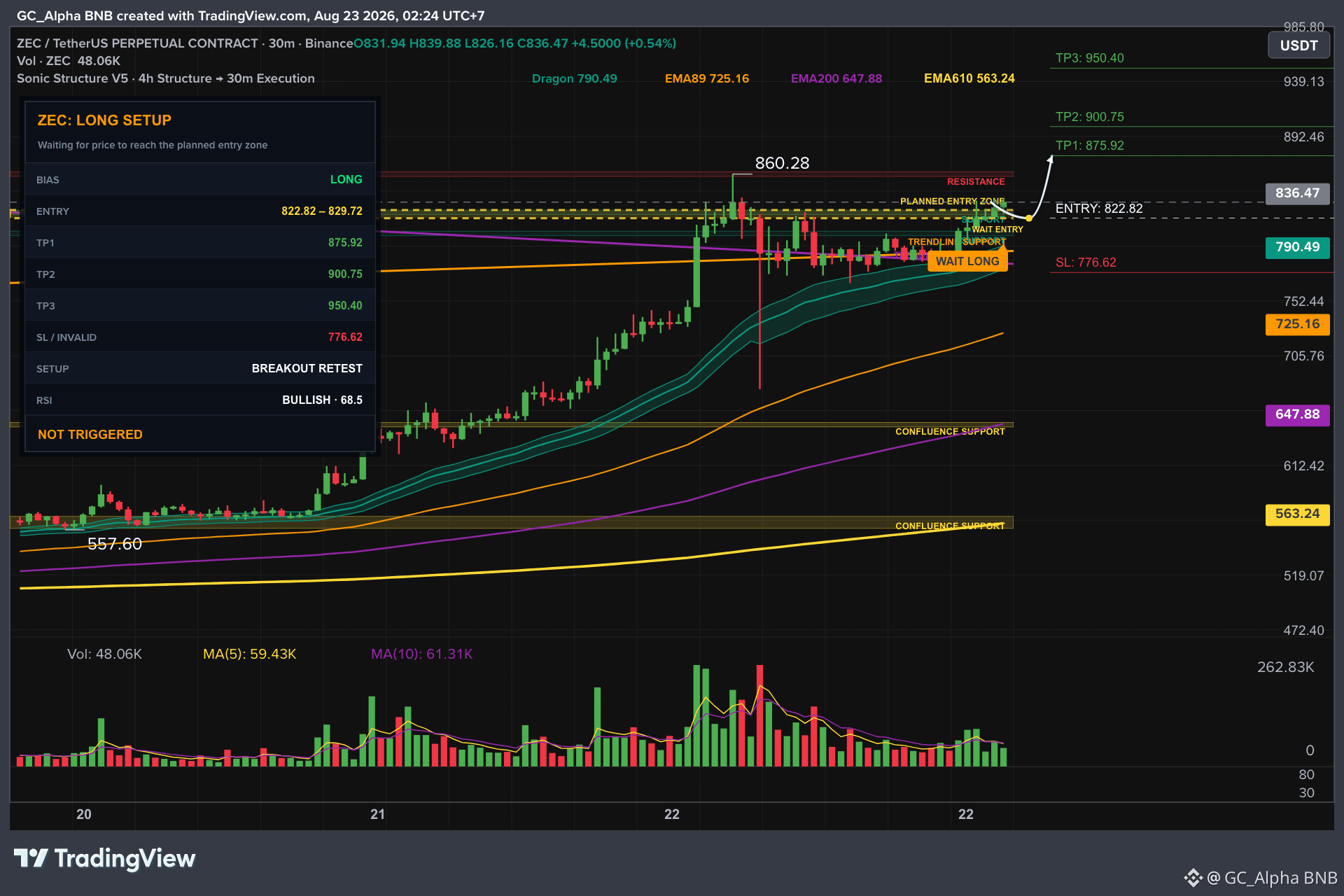Click the 752.44 price axis value

point(1303,302)
